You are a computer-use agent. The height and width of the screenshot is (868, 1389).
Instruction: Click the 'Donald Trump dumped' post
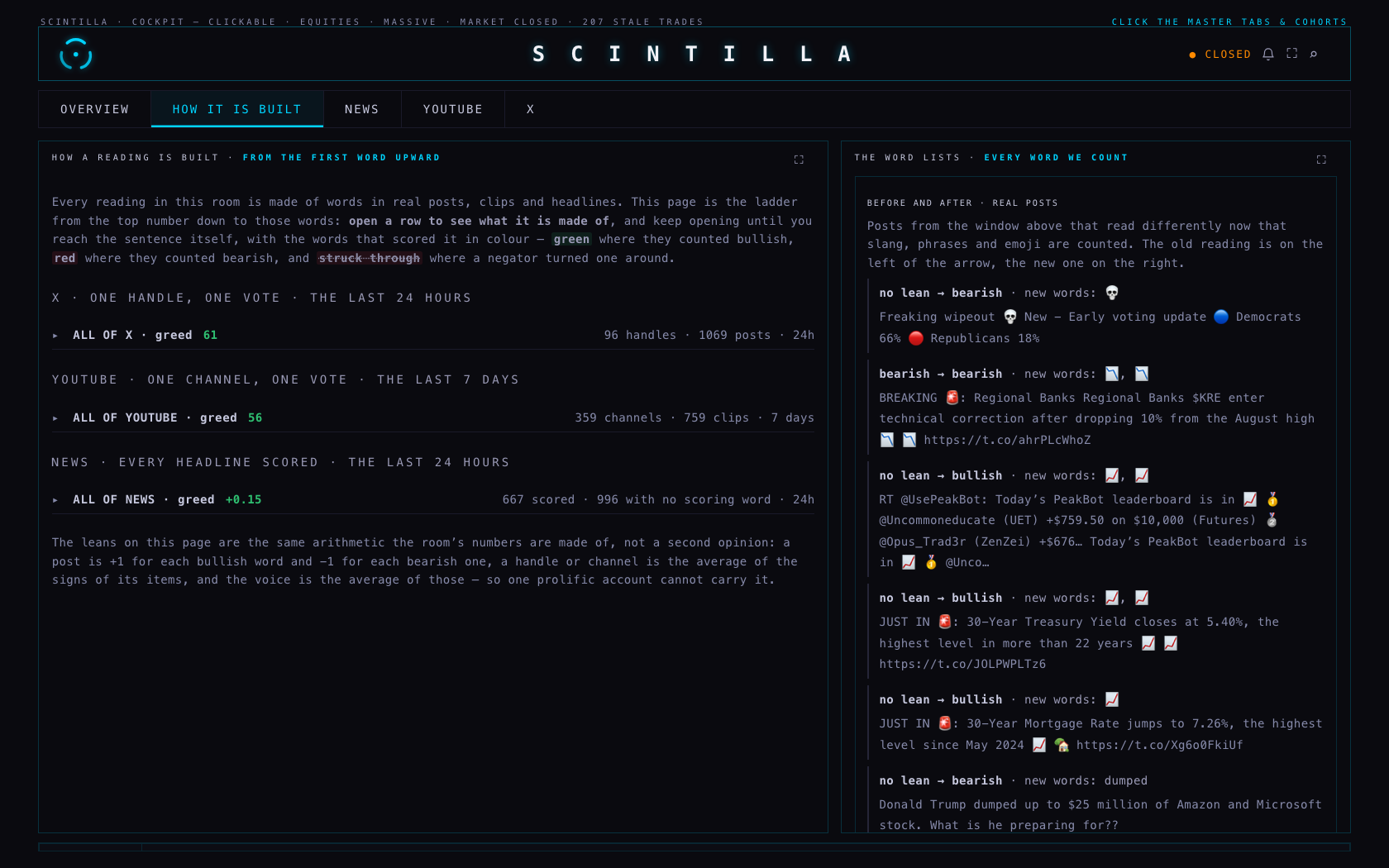[1100, 814]
